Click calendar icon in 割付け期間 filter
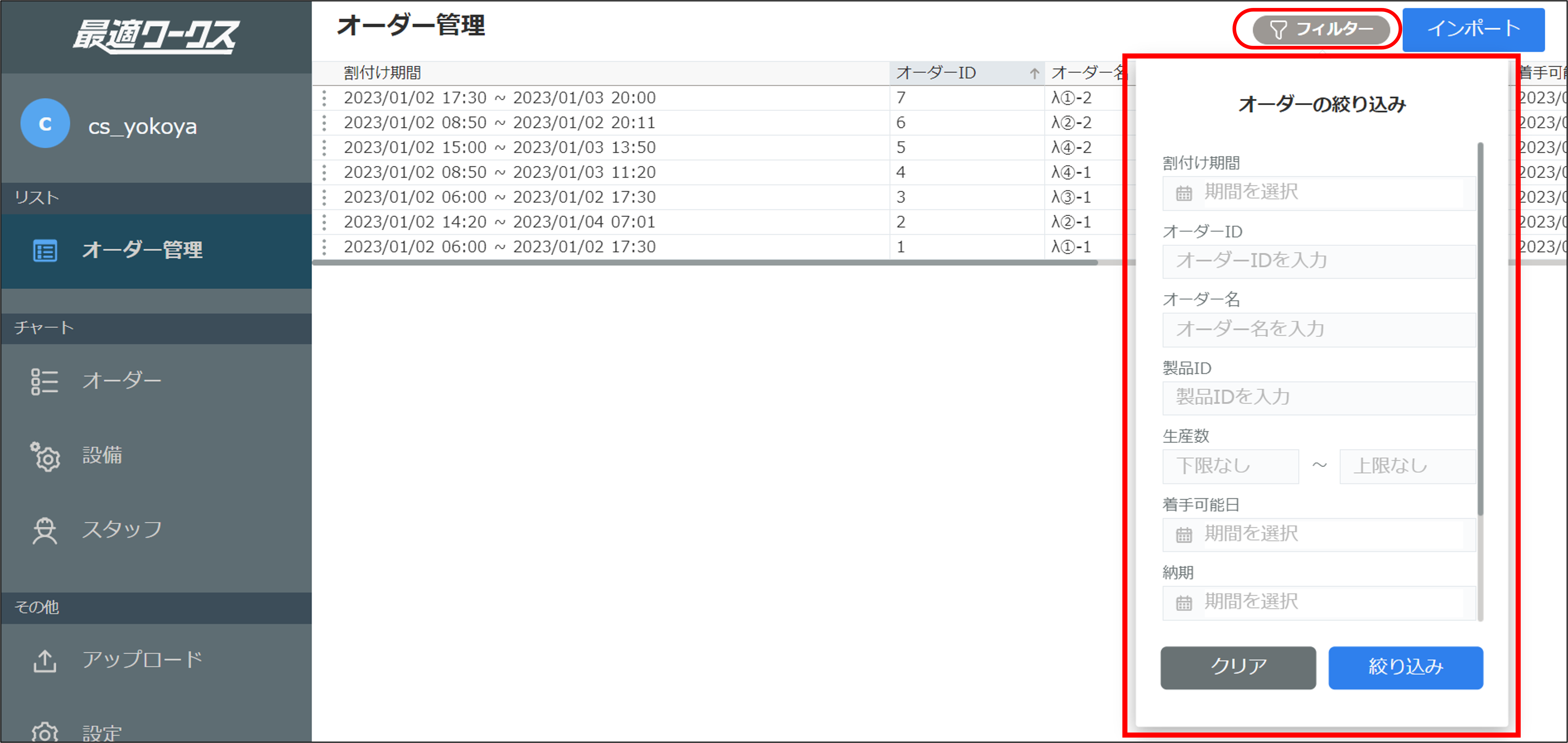The width and height of the screenshot is (1568, 743). [1184, 193]
